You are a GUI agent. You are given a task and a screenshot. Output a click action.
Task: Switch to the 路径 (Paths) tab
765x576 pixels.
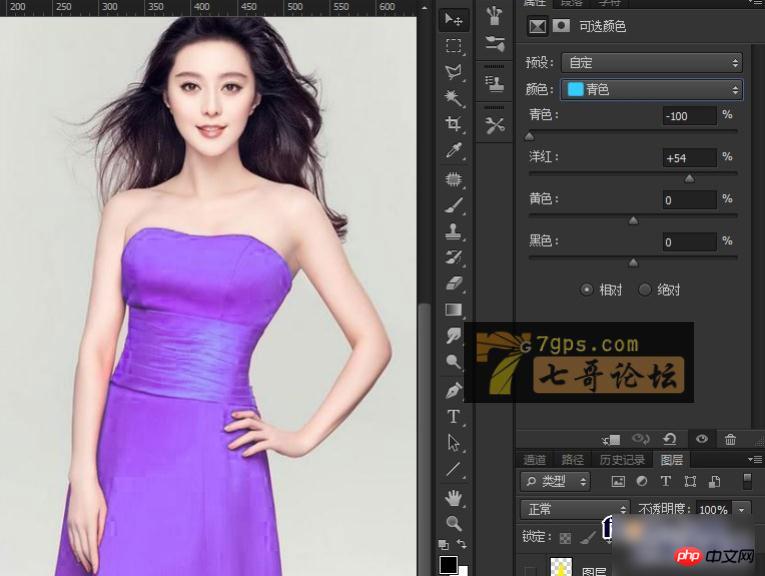click(573, 459)
